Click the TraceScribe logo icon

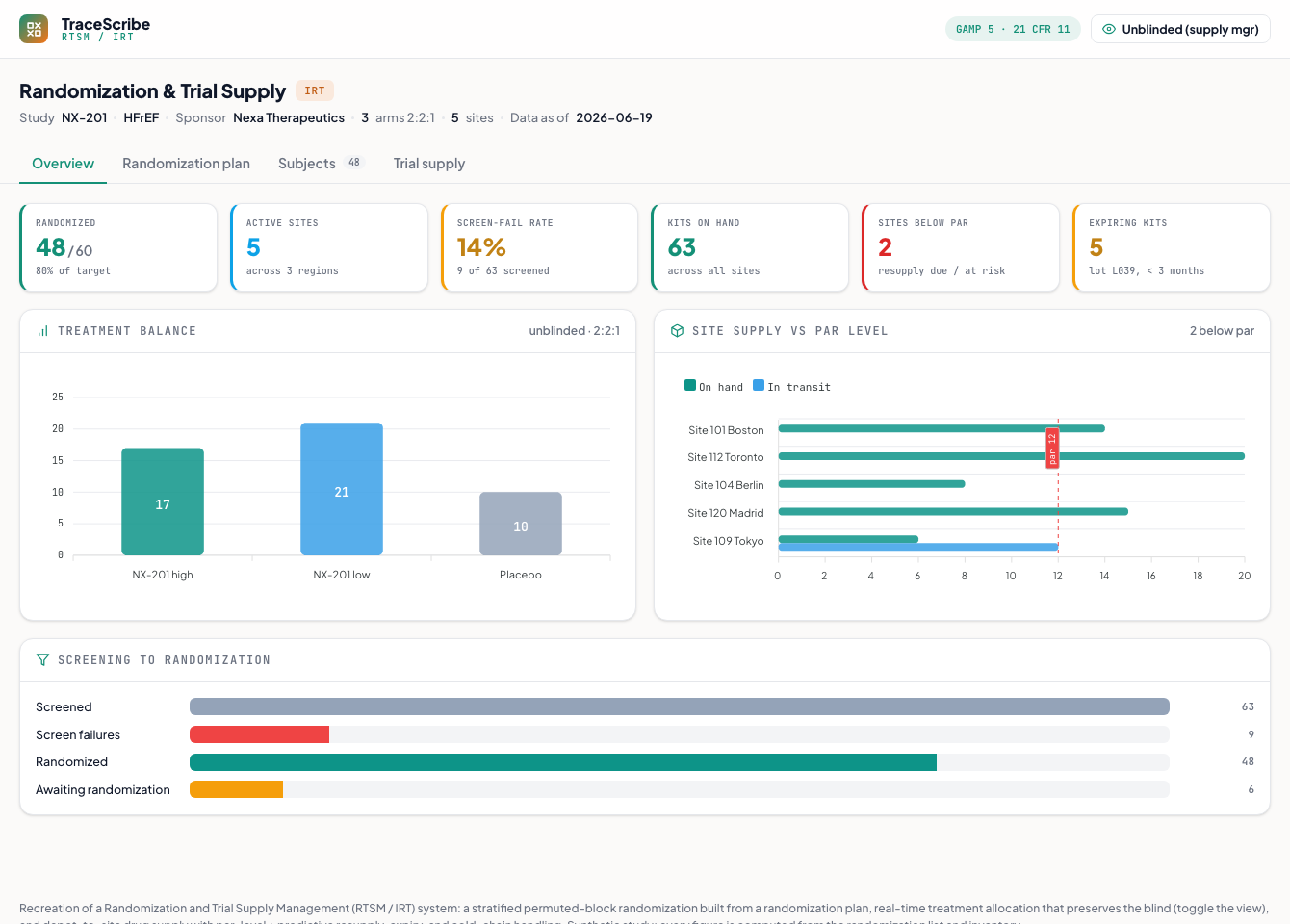click(x=34, y=29)
